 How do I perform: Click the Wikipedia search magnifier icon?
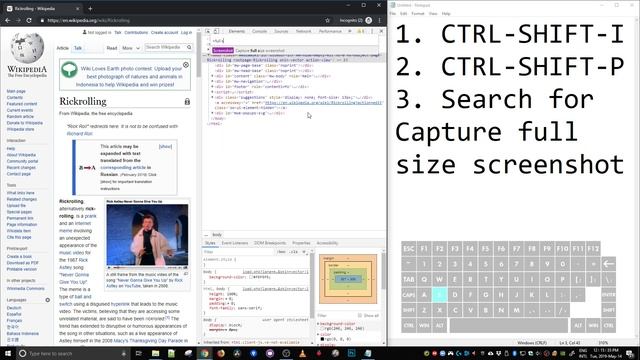[189, 47]
